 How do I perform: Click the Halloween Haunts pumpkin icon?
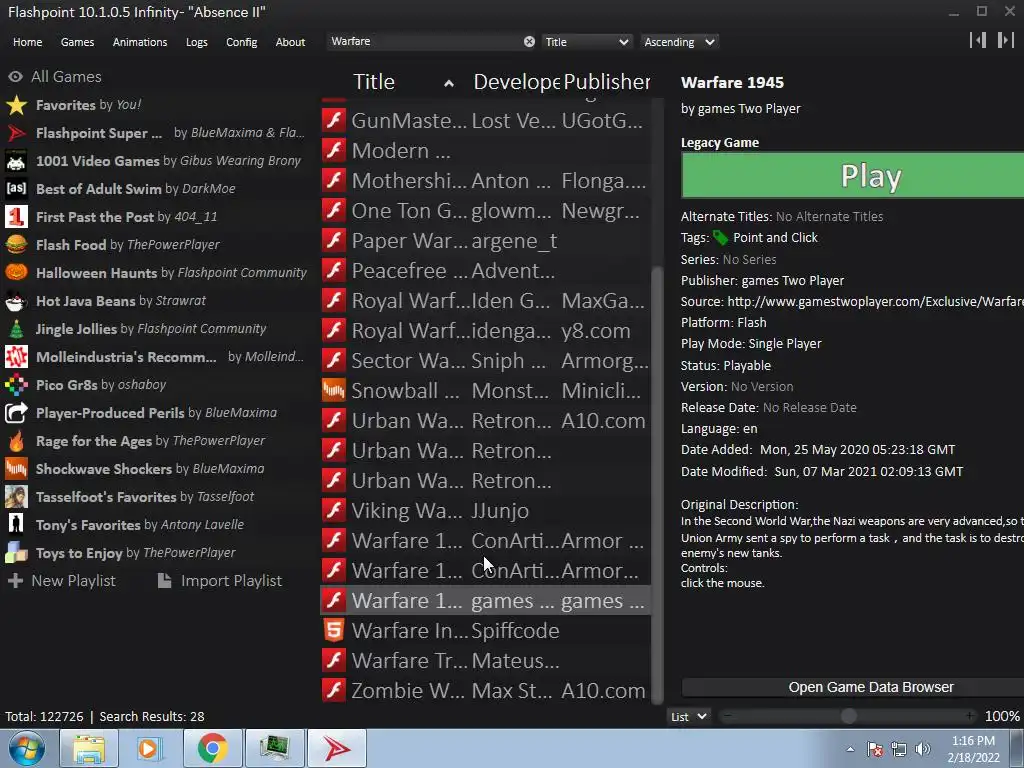(16, 272)
